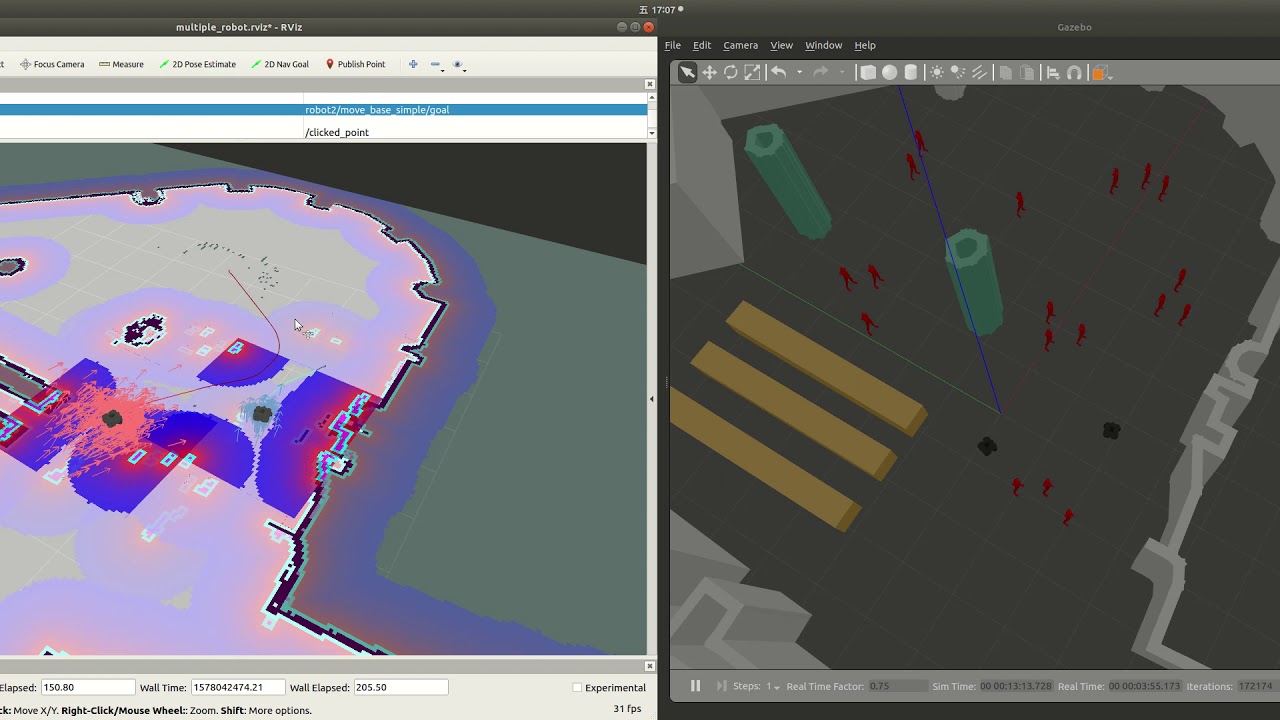Insert a box shape in Gazebo
The width and height of the screenshot is (1280, 720).
click(x=868, y=72)
